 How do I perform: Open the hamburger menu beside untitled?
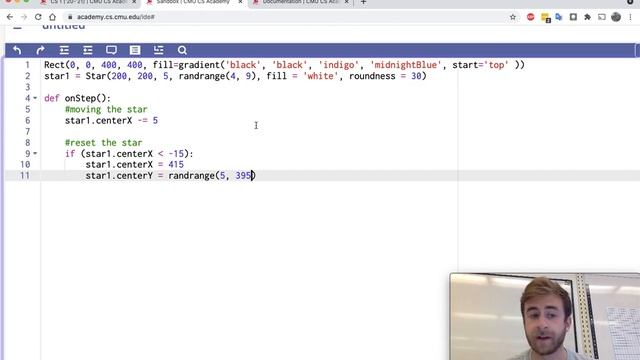pos(17,28)
